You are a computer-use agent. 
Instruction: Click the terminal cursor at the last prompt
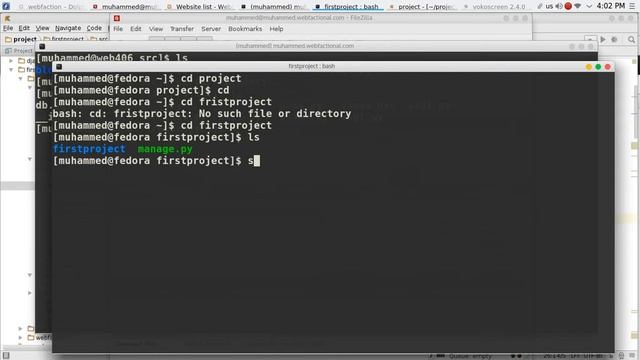pyautogui.click(x=257, y=161)
